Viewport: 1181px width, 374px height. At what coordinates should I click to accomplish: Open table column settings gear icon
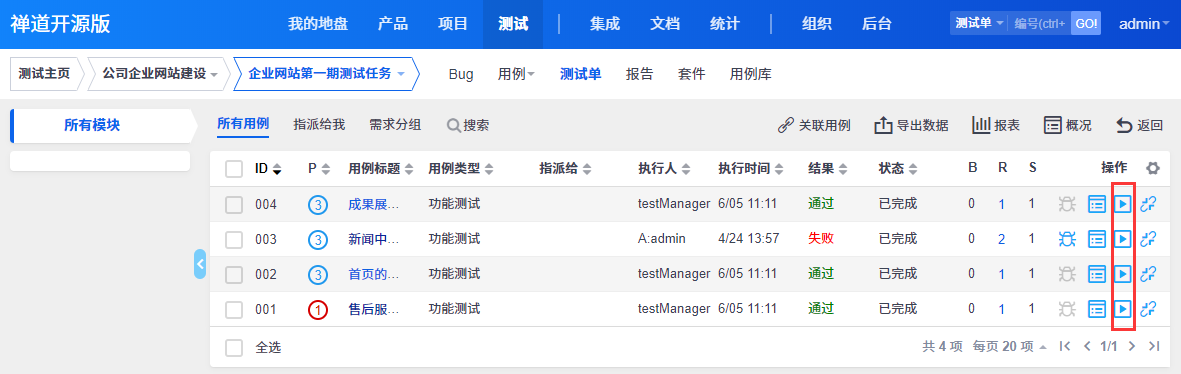pos(1152,169)
